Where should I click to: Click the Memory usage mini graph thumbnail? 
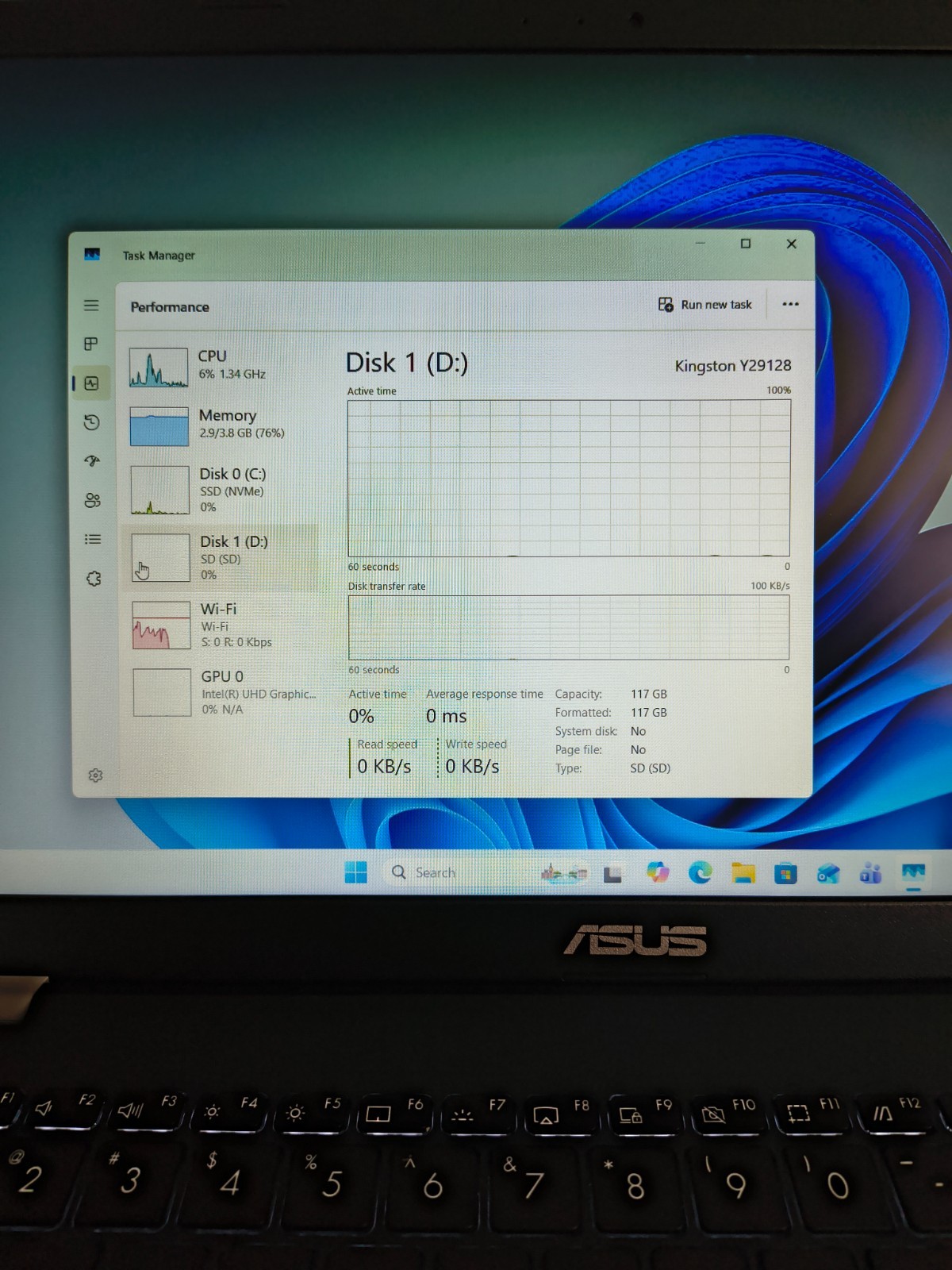tap(159, 426)
